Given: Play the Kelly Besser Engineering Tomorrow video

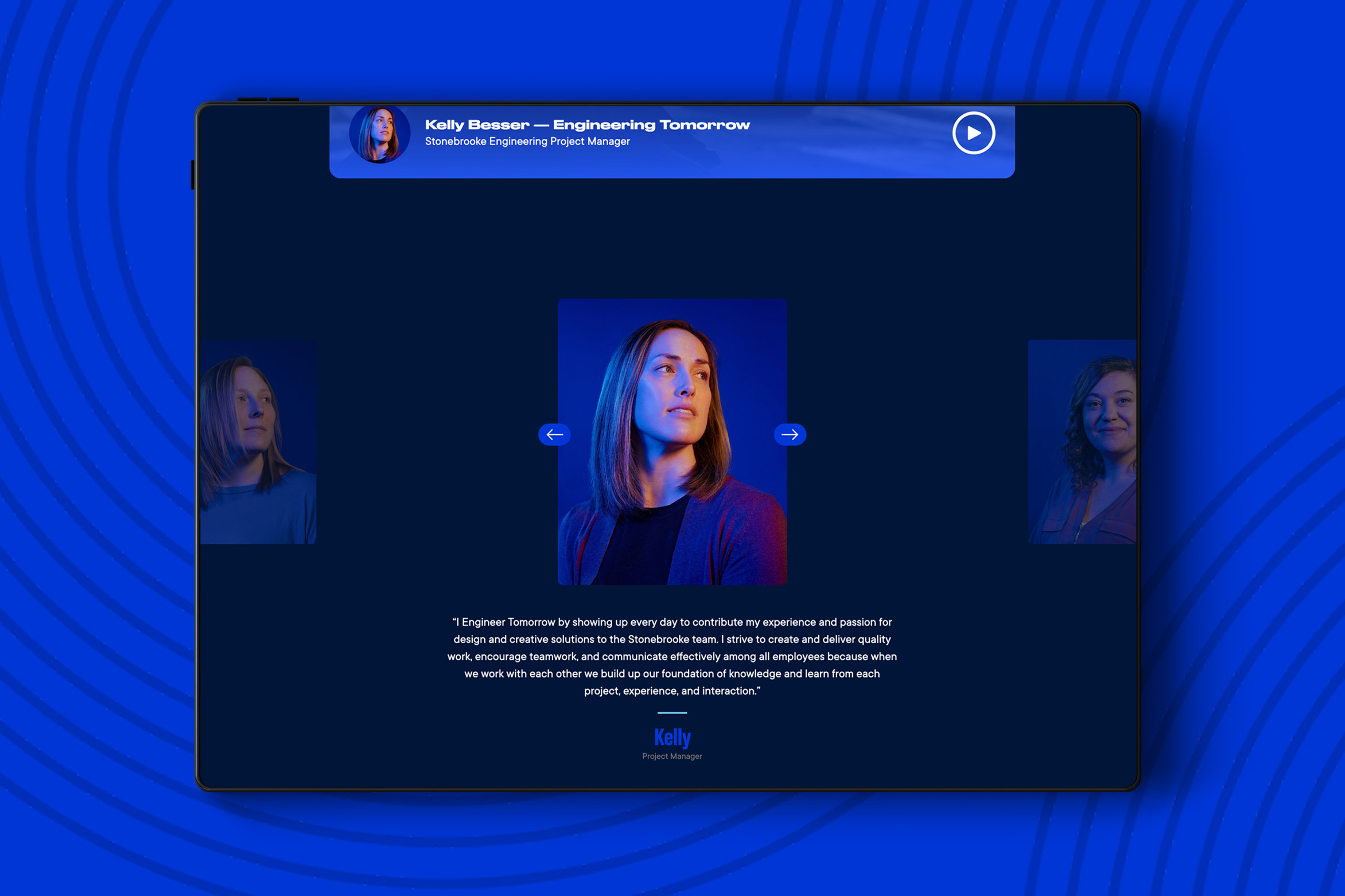Looking at the screenshot, I should [x=973, y=133].
